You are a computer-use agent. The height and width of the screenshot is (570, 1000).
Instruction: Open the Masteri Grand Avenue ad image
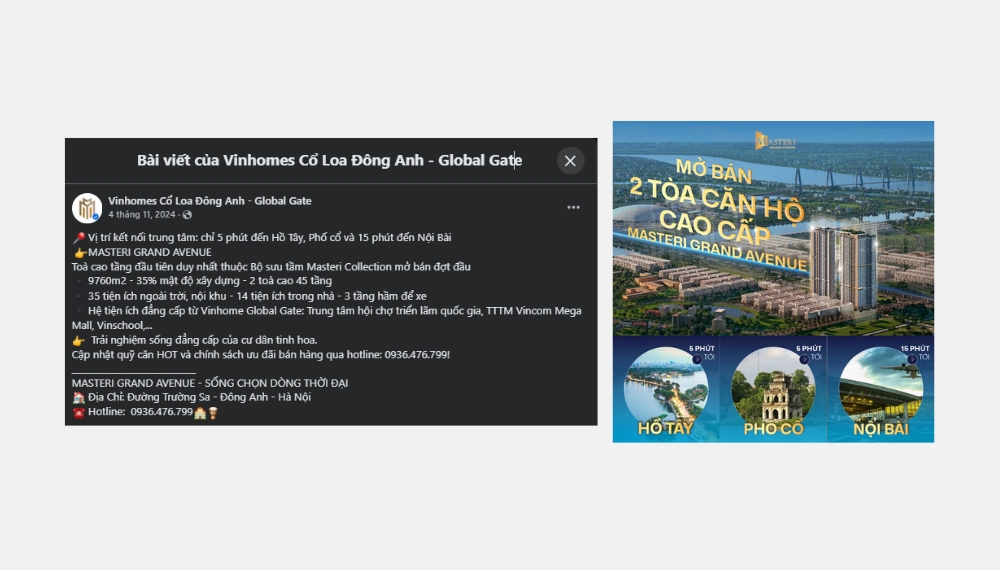click(773, 282)
